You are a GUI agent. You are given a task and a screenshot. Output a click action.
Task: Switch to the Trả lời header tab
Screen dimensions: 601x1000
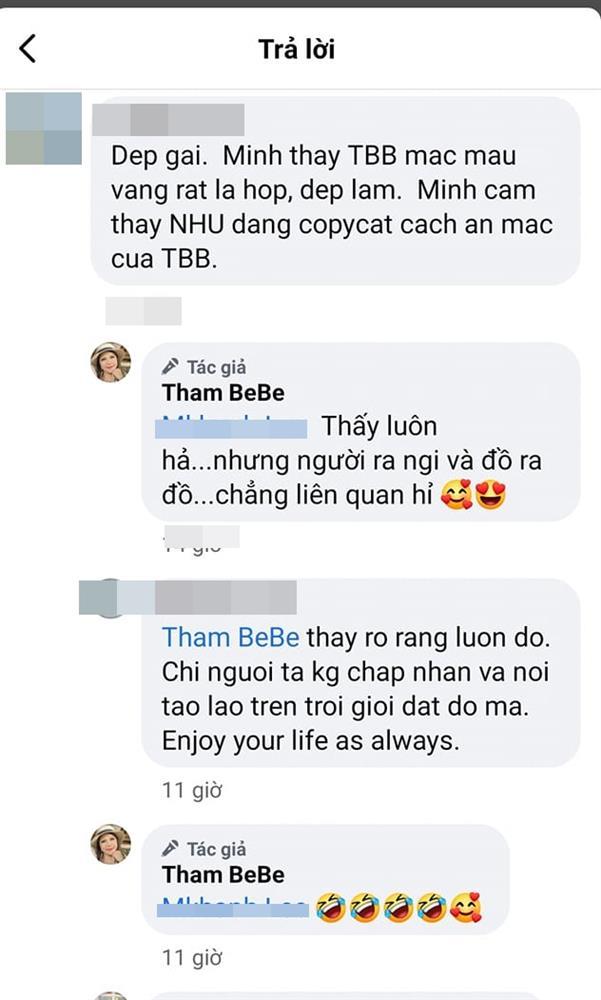coord(300,47)
